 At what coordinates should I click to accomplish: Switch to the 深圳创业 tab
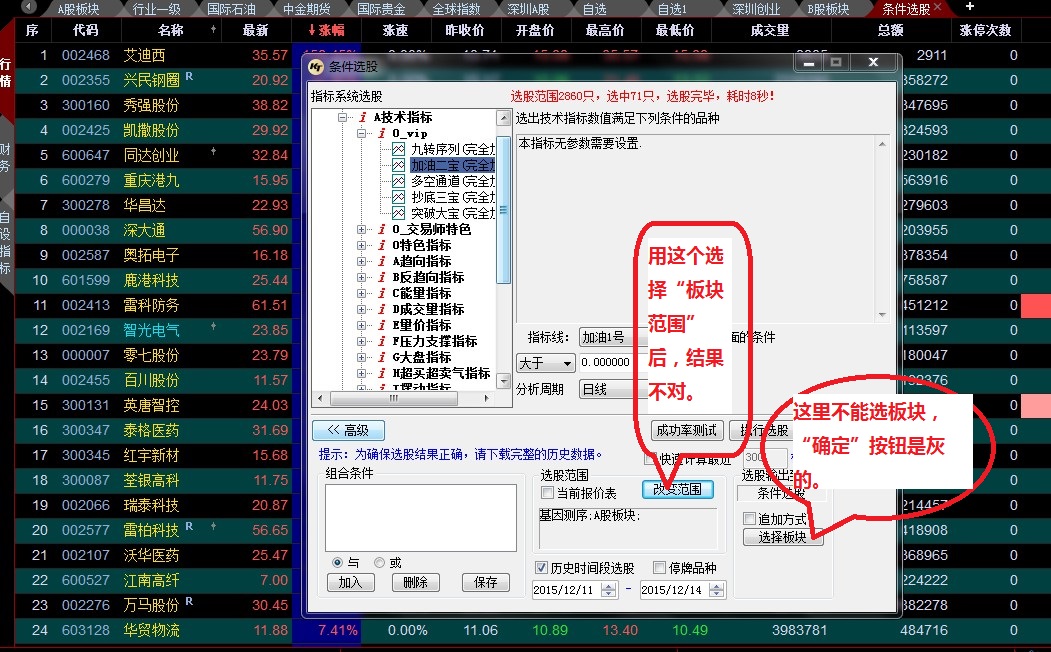pyautogui.click(x=758, y=9)
